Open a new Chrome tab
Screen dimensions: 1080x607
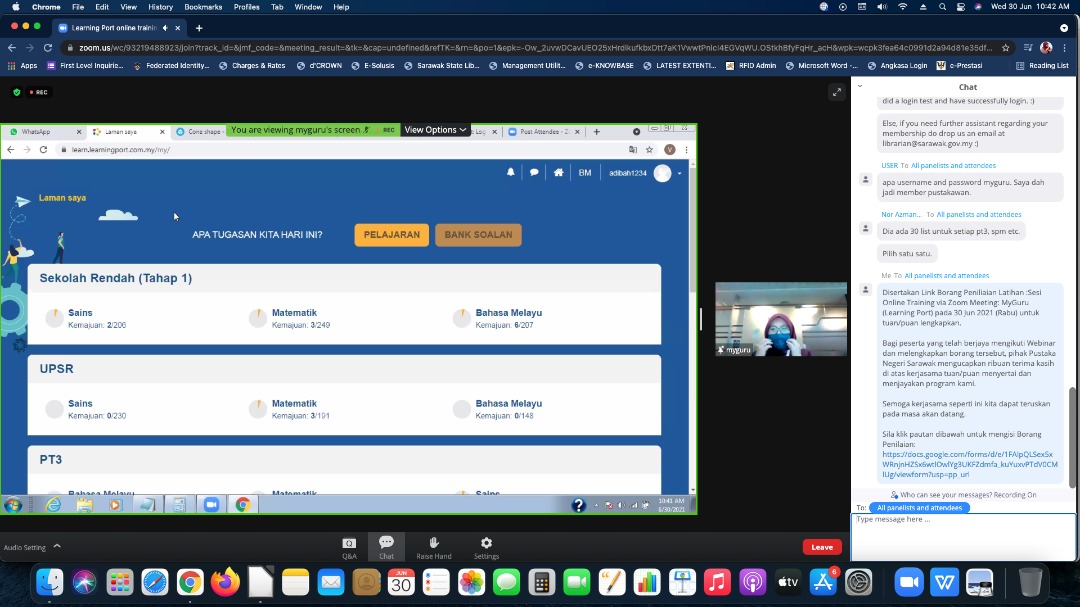click(x=199, y=28)
